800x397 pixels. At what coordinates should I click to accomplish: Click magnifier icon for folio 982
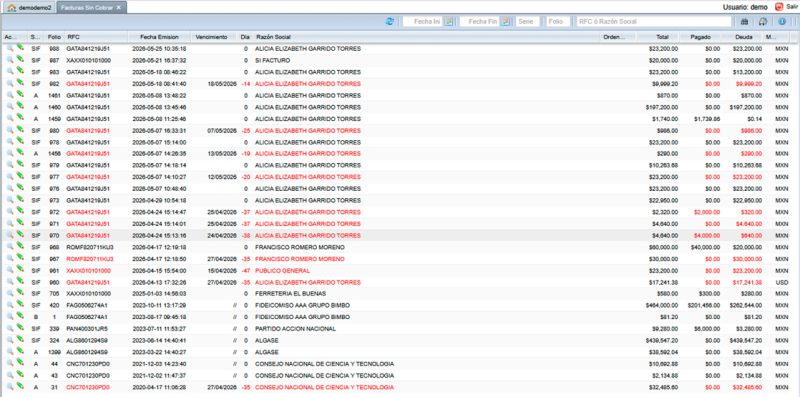(x=10, y=83)
